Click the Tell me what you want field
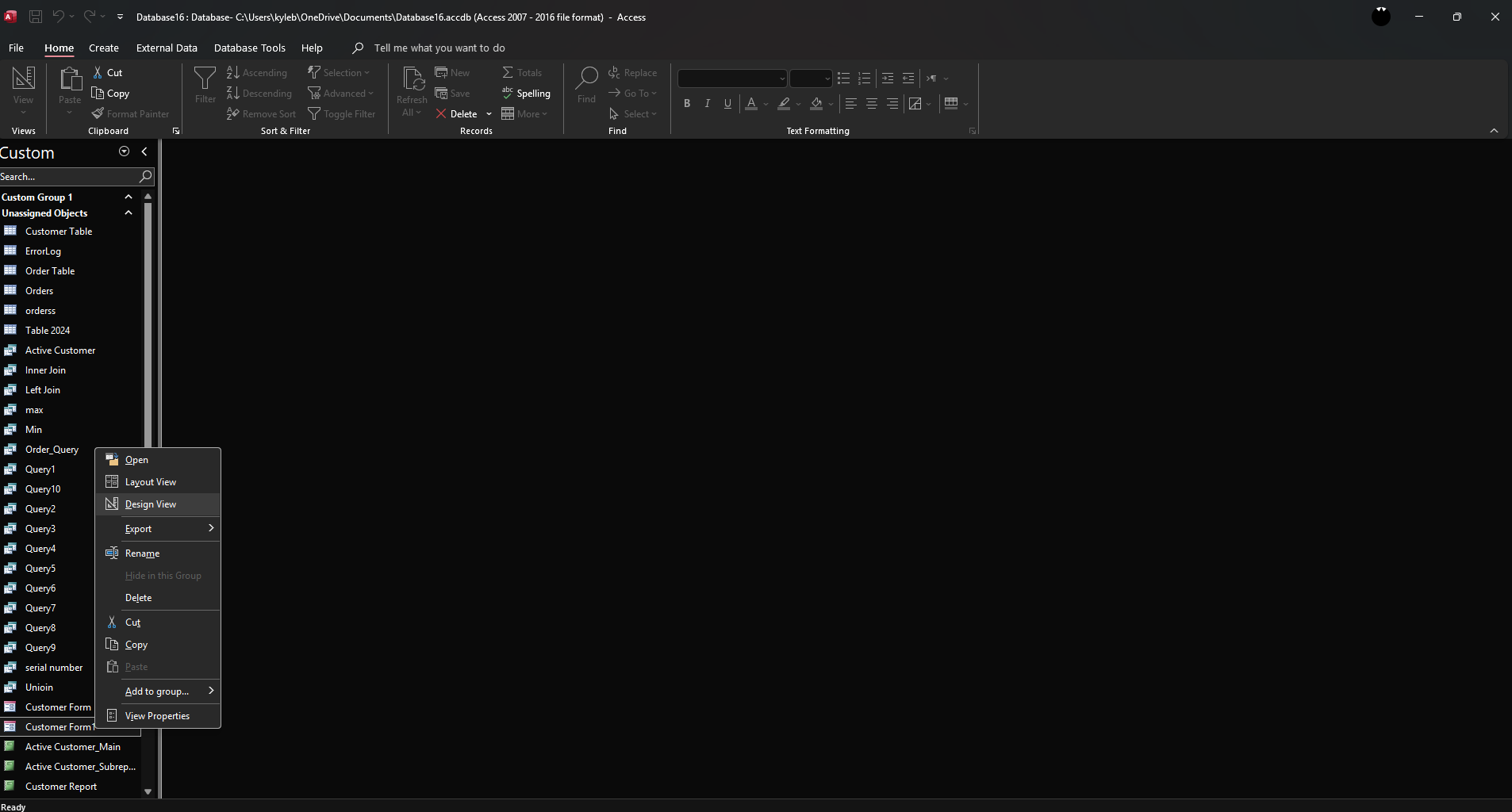Image resolution: width=1512 pixels, height=812 pixels. (x=439, y=48)
